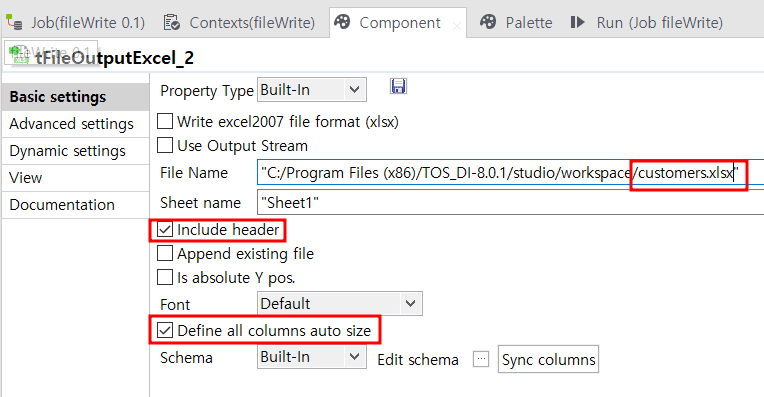Screen dimensions: 764x397
Task: Click the Job tab icon
Action: (x=14, y=22)
